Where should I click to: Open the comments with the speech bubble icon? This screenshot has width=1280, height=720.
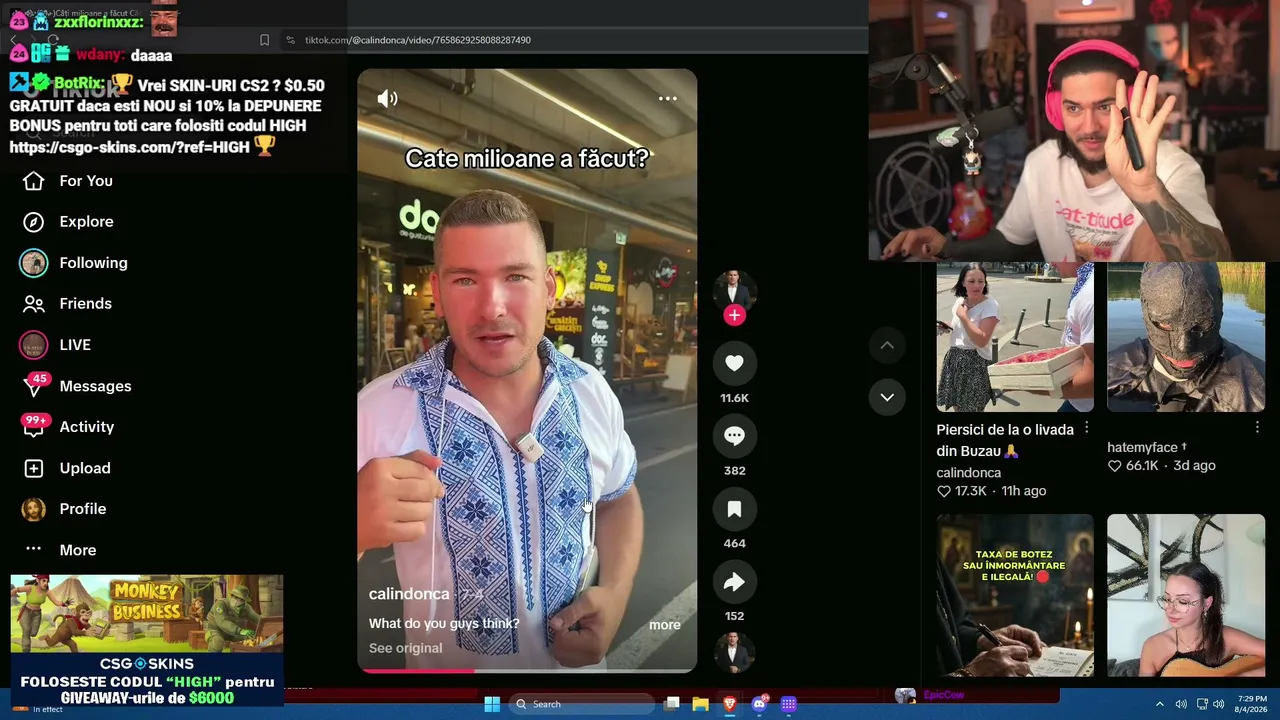pyautogui.click(x=734, y=436)
